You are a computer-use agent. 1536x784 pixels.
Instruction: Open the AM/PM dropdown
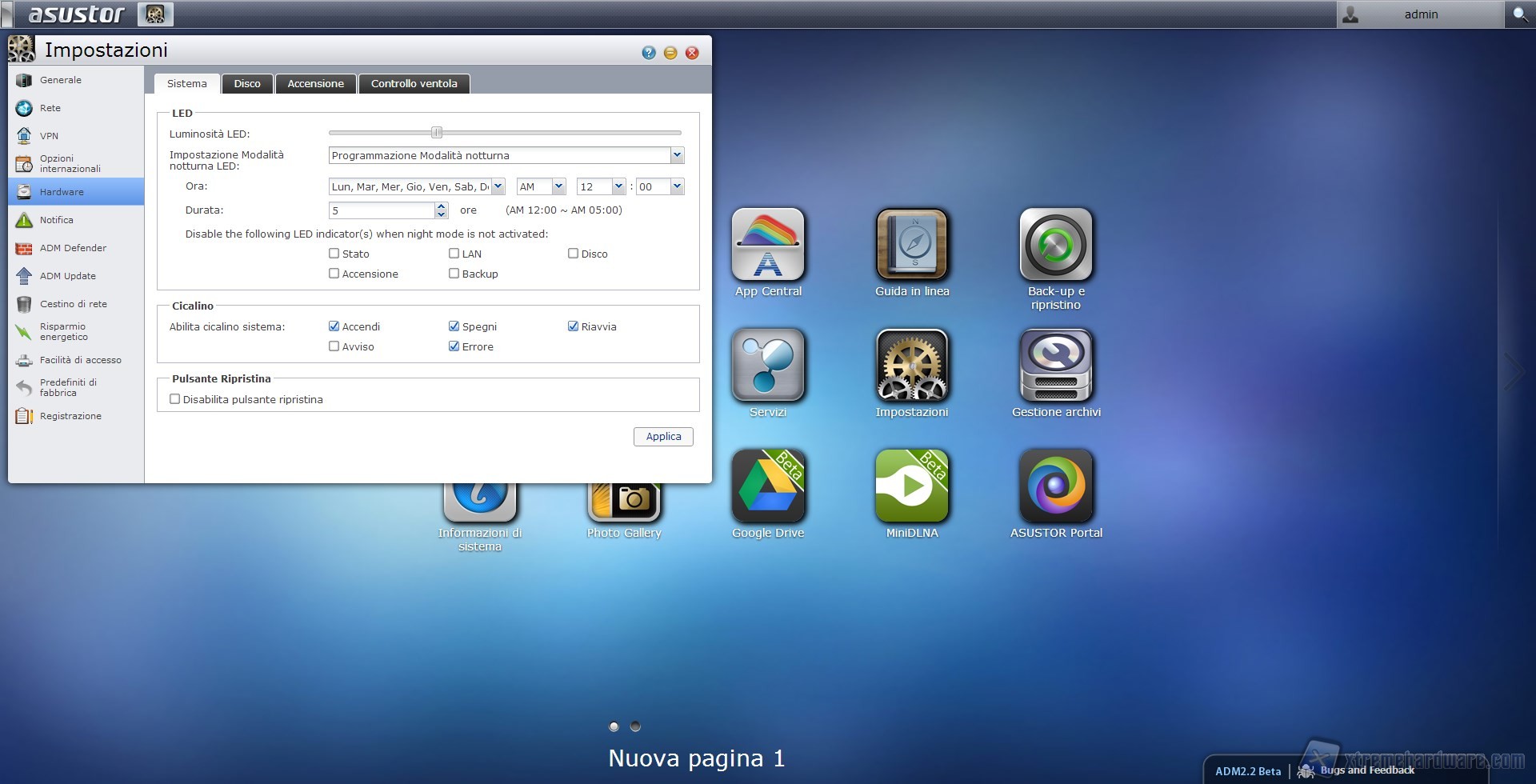(x=558, y=186)
